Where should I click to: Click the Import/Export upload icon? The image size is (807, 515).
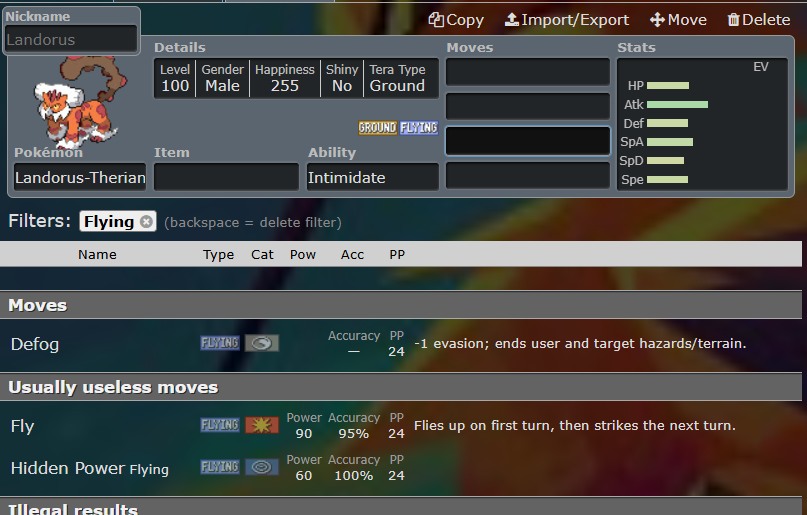coord(511,20)
